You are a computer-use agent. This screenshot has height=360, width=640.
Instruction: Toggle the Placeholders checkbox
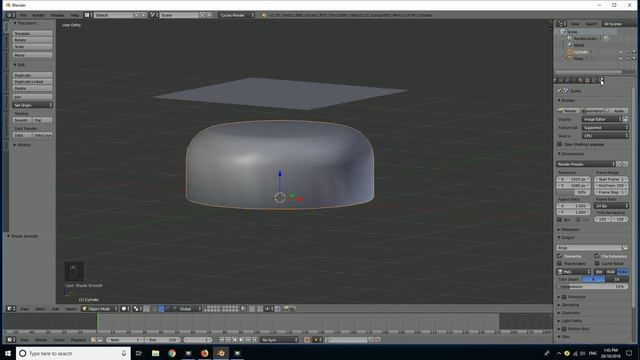(x=560, y=263)
